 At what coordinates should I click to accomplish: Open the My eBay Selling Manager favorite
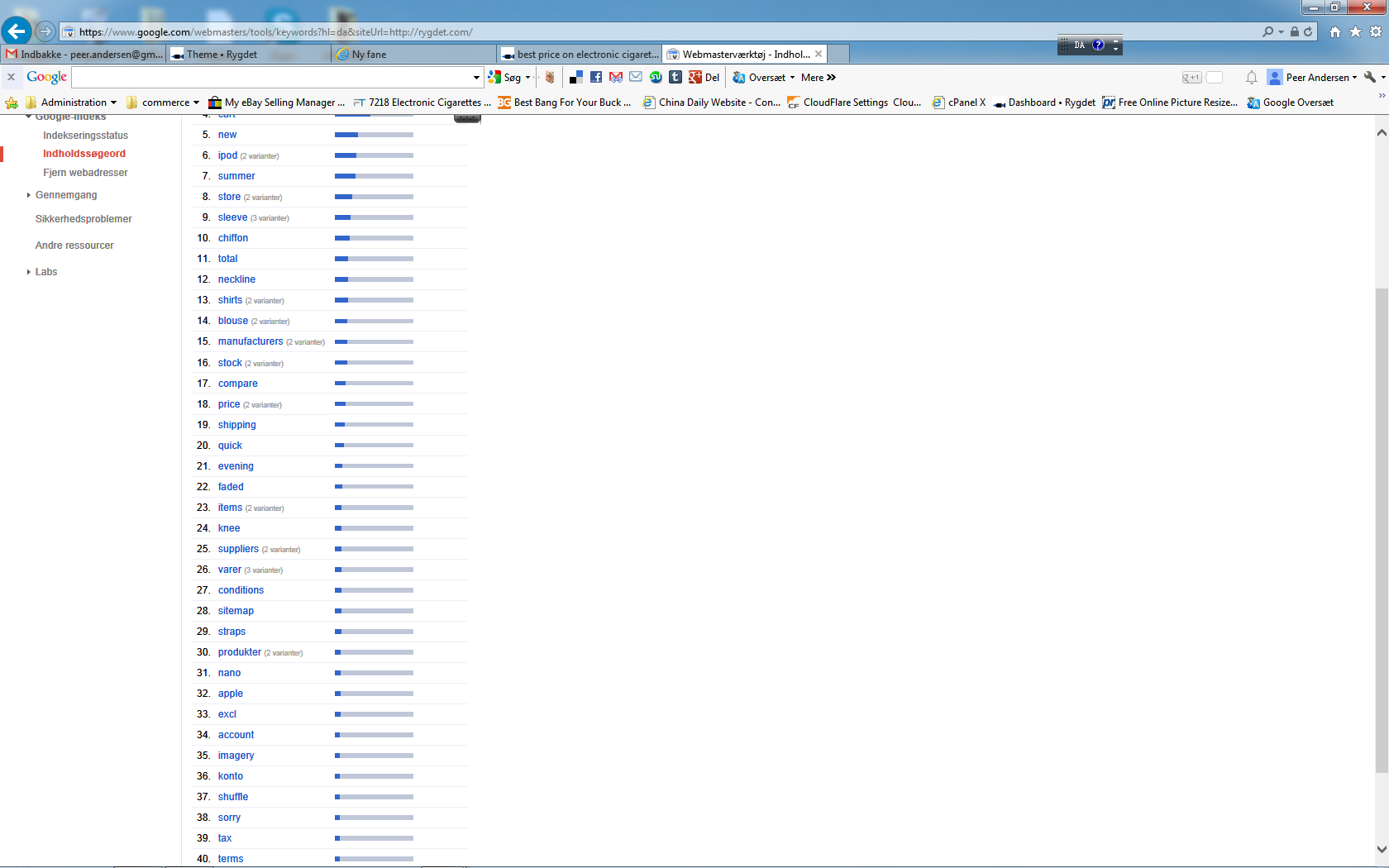(277, 103)
